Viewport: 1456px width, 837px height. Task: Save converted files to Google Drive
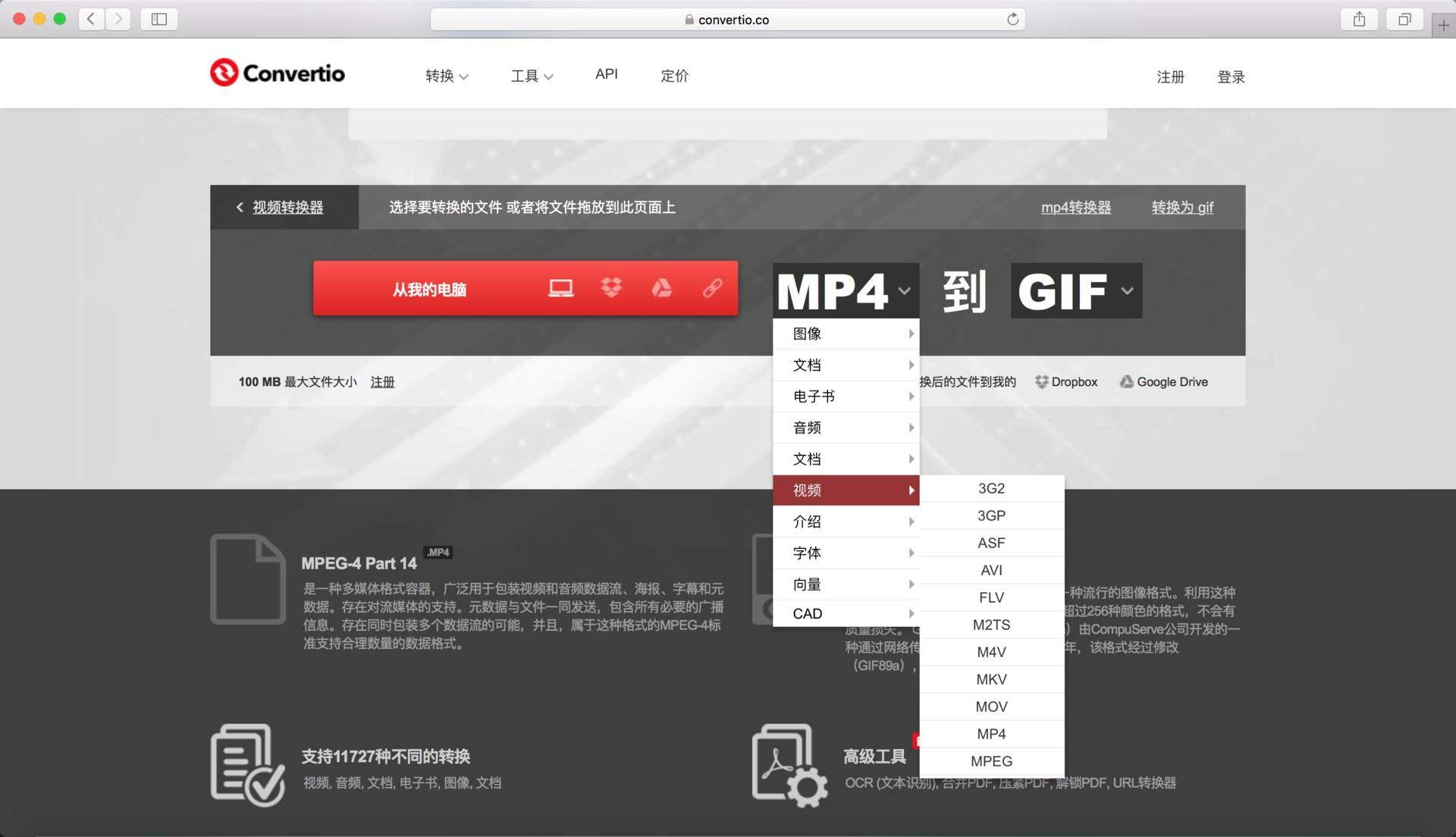(1163, 381)
